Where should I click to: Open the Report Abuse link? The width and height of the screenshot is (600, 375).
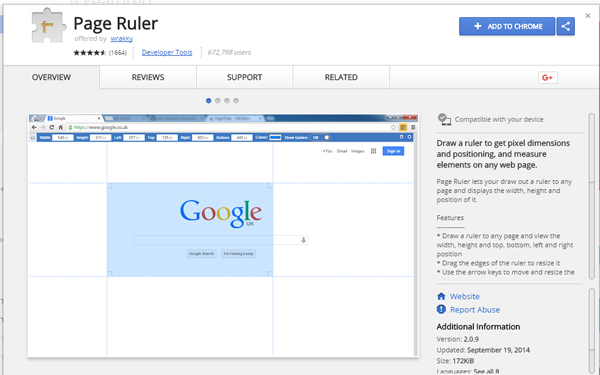pyautogui.click(x=475, y=310)
